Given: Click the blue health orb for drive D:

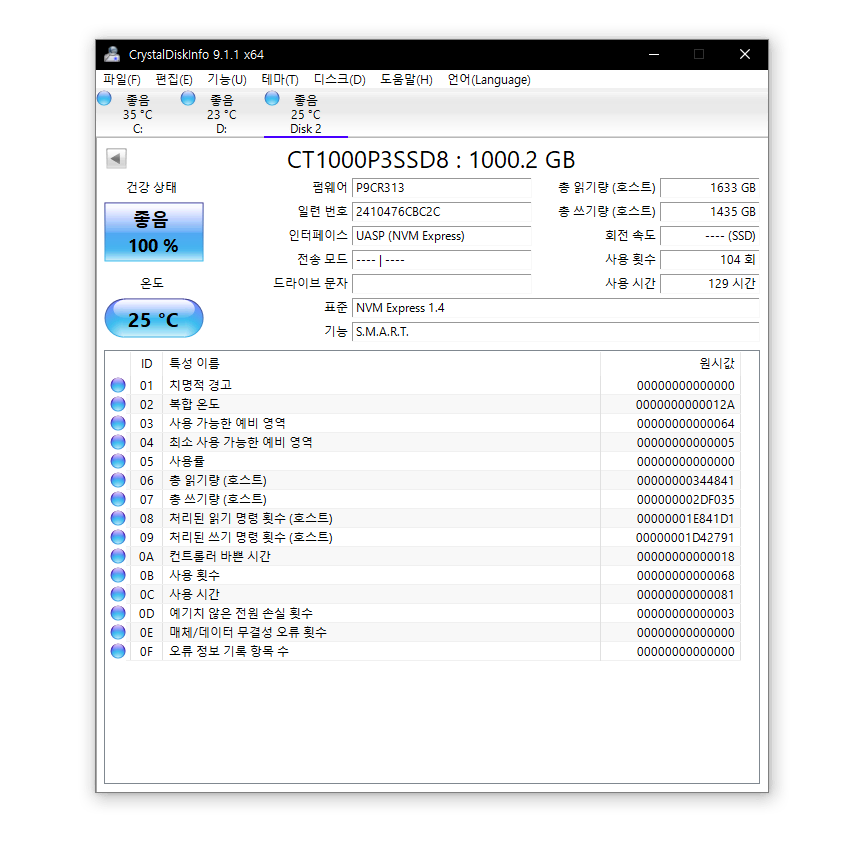Looking at the screenshot, I should (188, 99).
